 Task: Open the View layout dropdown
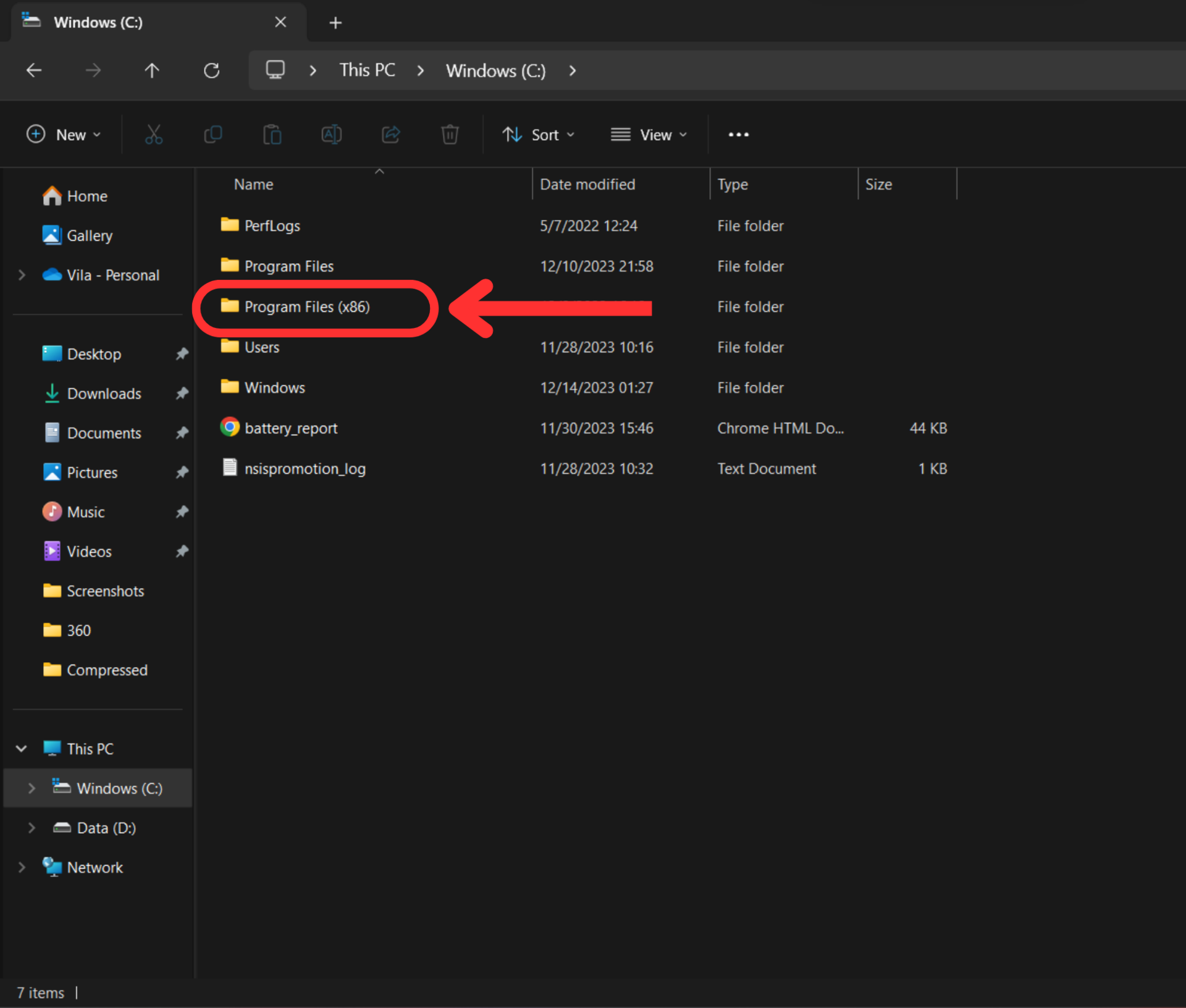649,134
